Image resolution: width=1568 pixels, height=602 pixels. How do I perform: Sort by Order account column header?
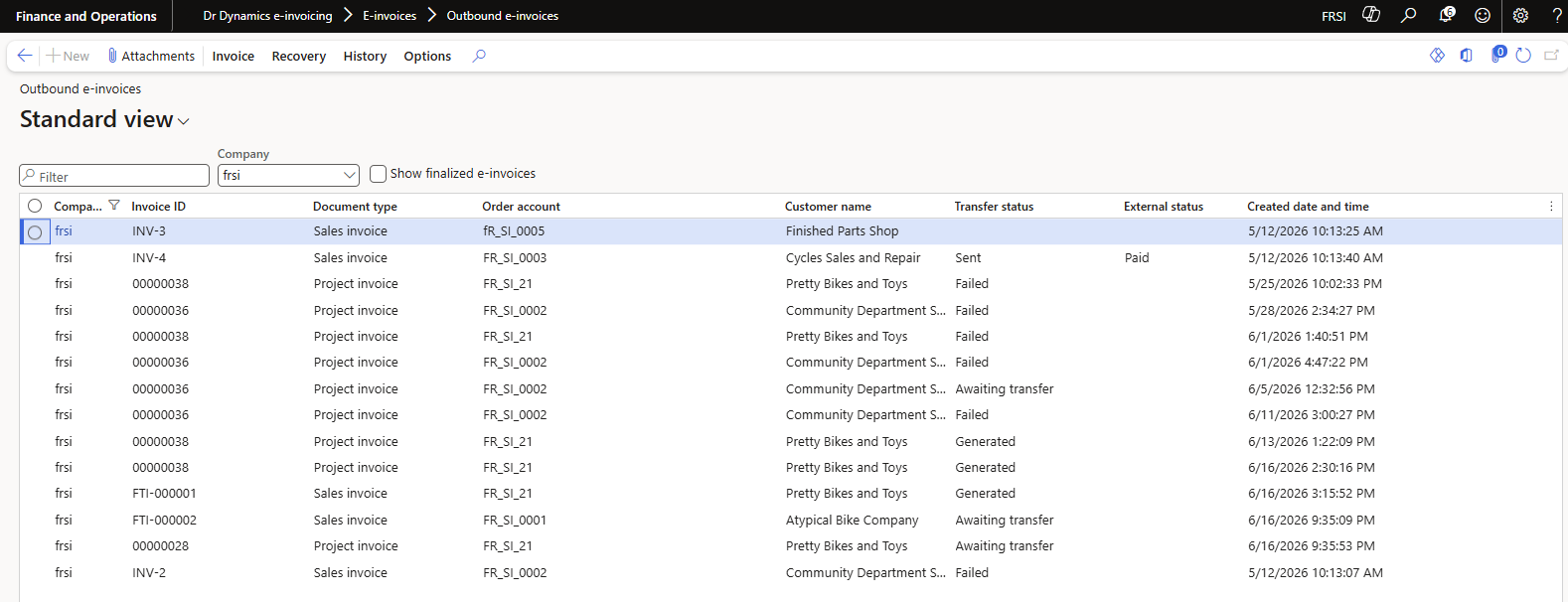[521, 207]
